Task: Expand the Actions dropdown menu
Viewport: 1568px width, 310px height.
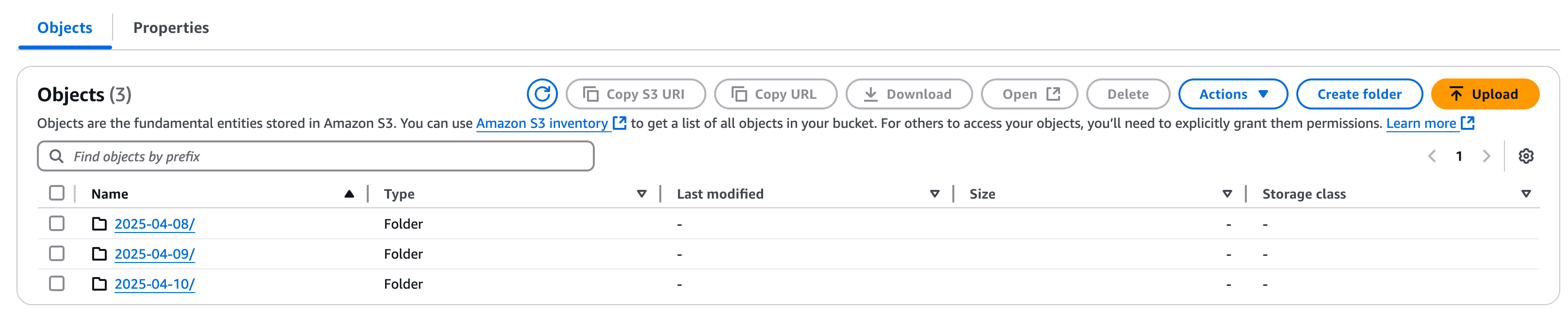Action: point(1233,94)
